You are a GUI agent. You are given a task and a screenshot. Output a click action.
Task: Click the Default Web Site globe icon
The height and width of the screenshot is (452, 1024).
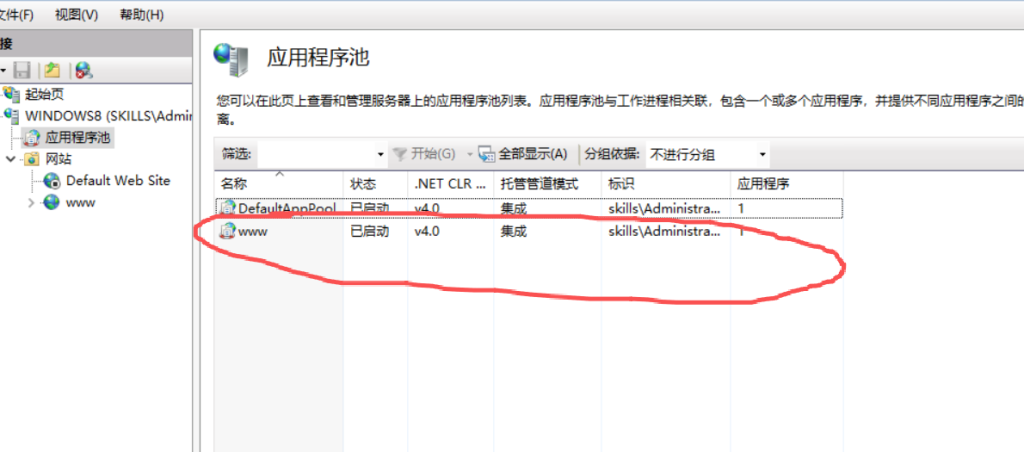[52, 181]
